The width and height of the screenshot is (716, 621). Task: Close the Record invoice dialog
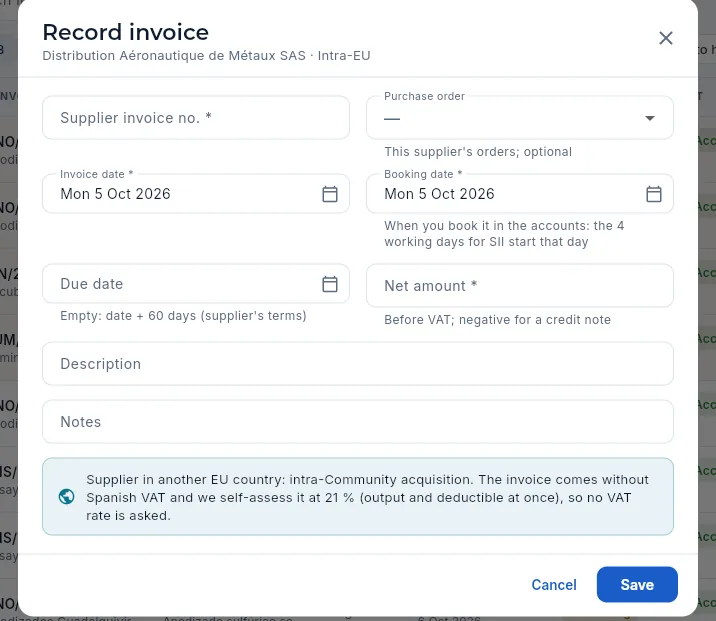[666, 38]
